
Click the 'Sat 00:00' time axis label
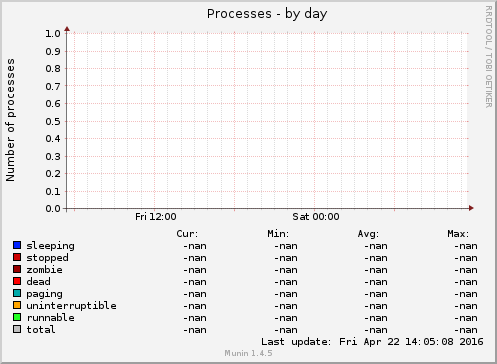(316, 217)
